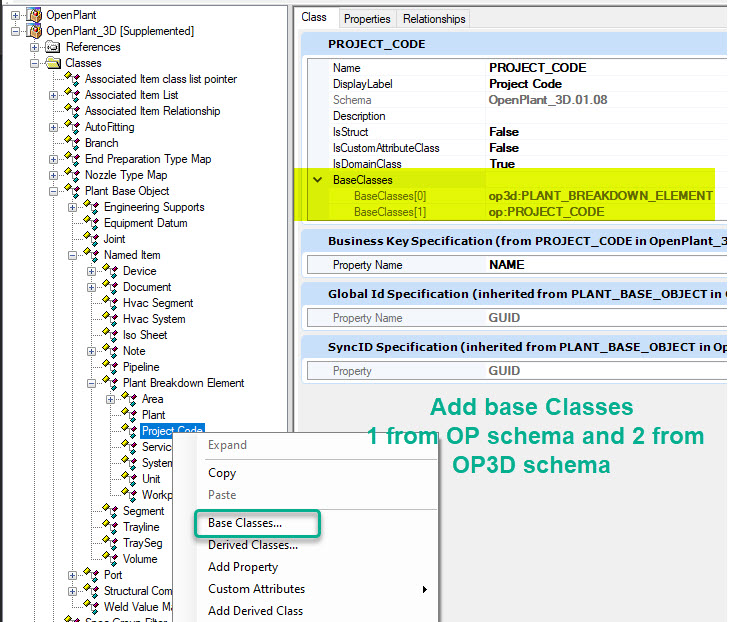Expand the OpenPlant schema node
729x622 pixels.
click(x=15, y=15)
